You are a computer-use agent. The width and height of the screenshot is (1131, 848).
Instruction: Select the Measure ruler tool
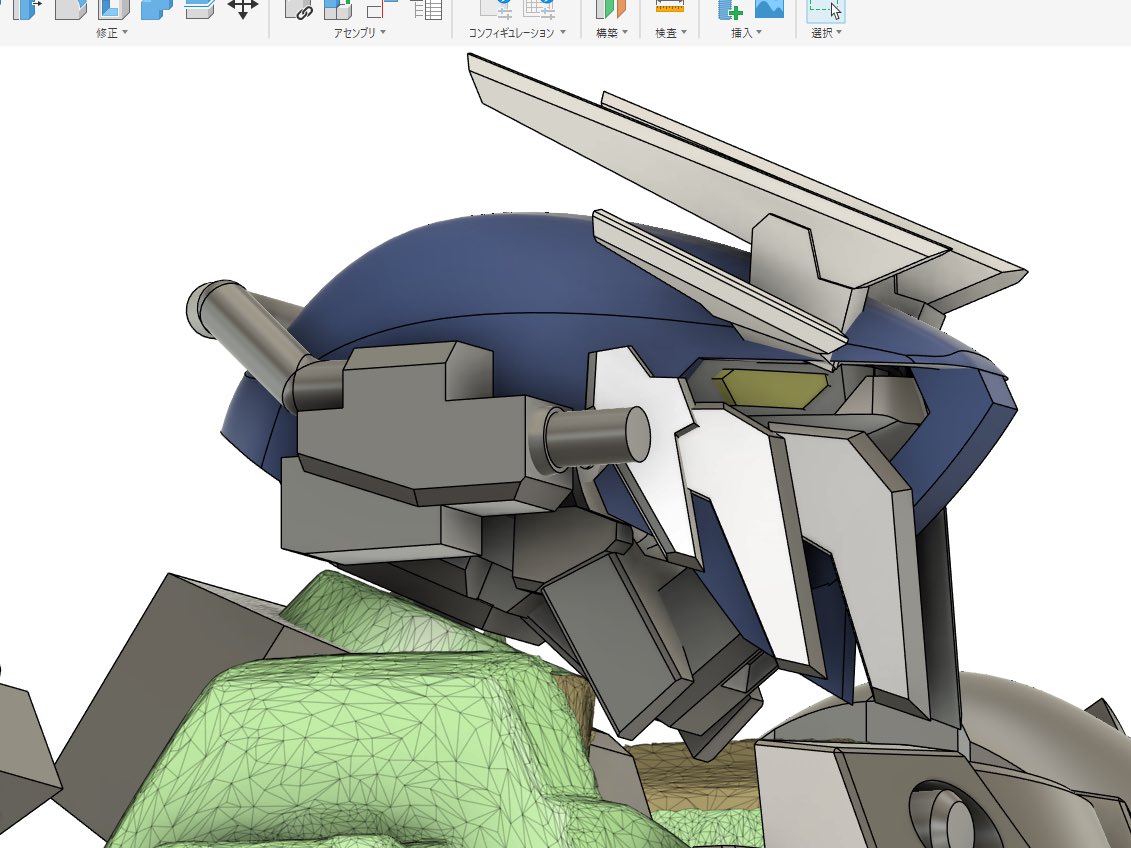(669, 7)
